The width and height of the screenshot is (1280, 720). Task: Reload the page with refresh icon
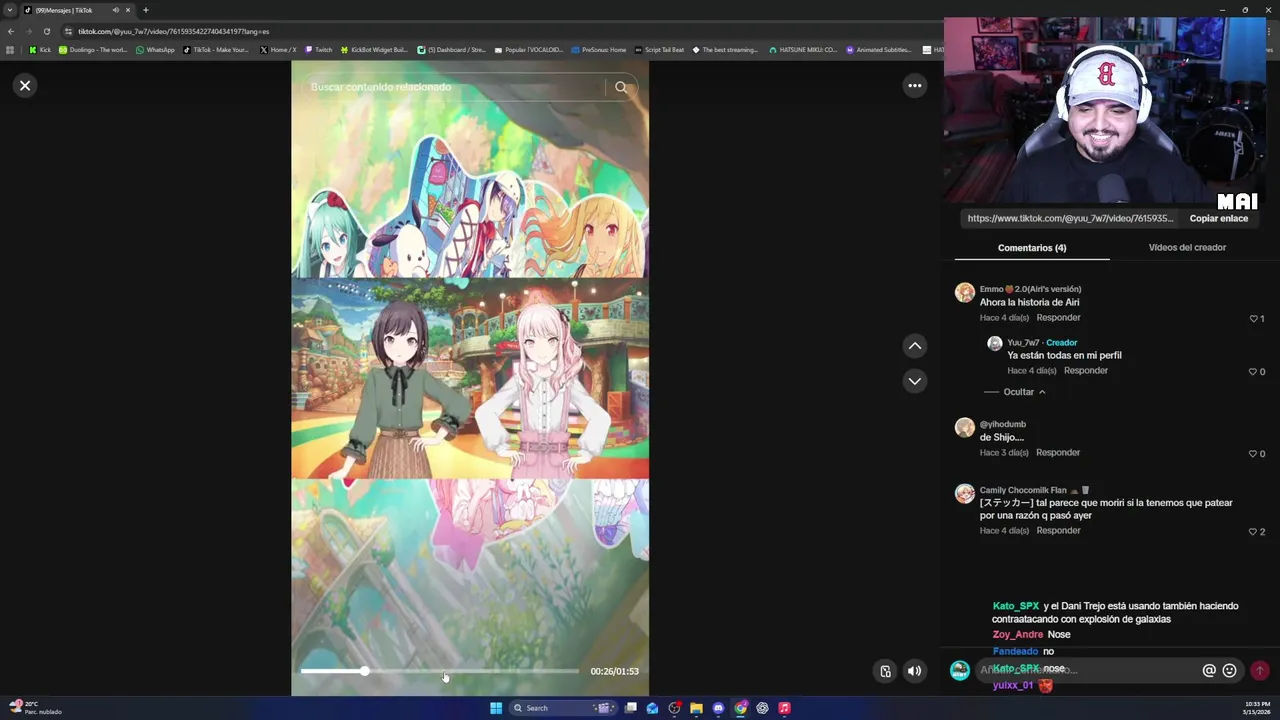[46, 31]
